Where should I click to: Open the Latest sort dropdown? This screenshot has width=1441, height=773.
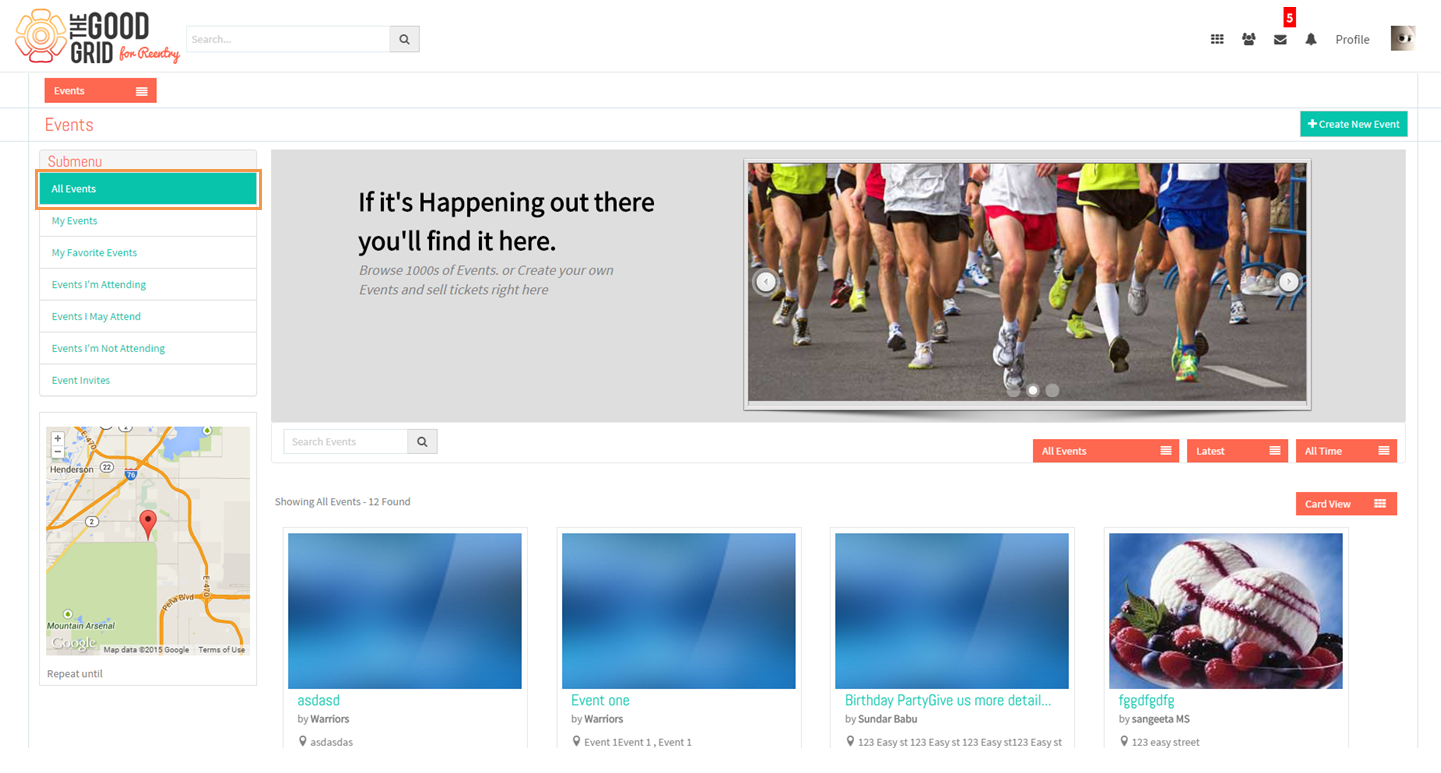coord(1237,451)
